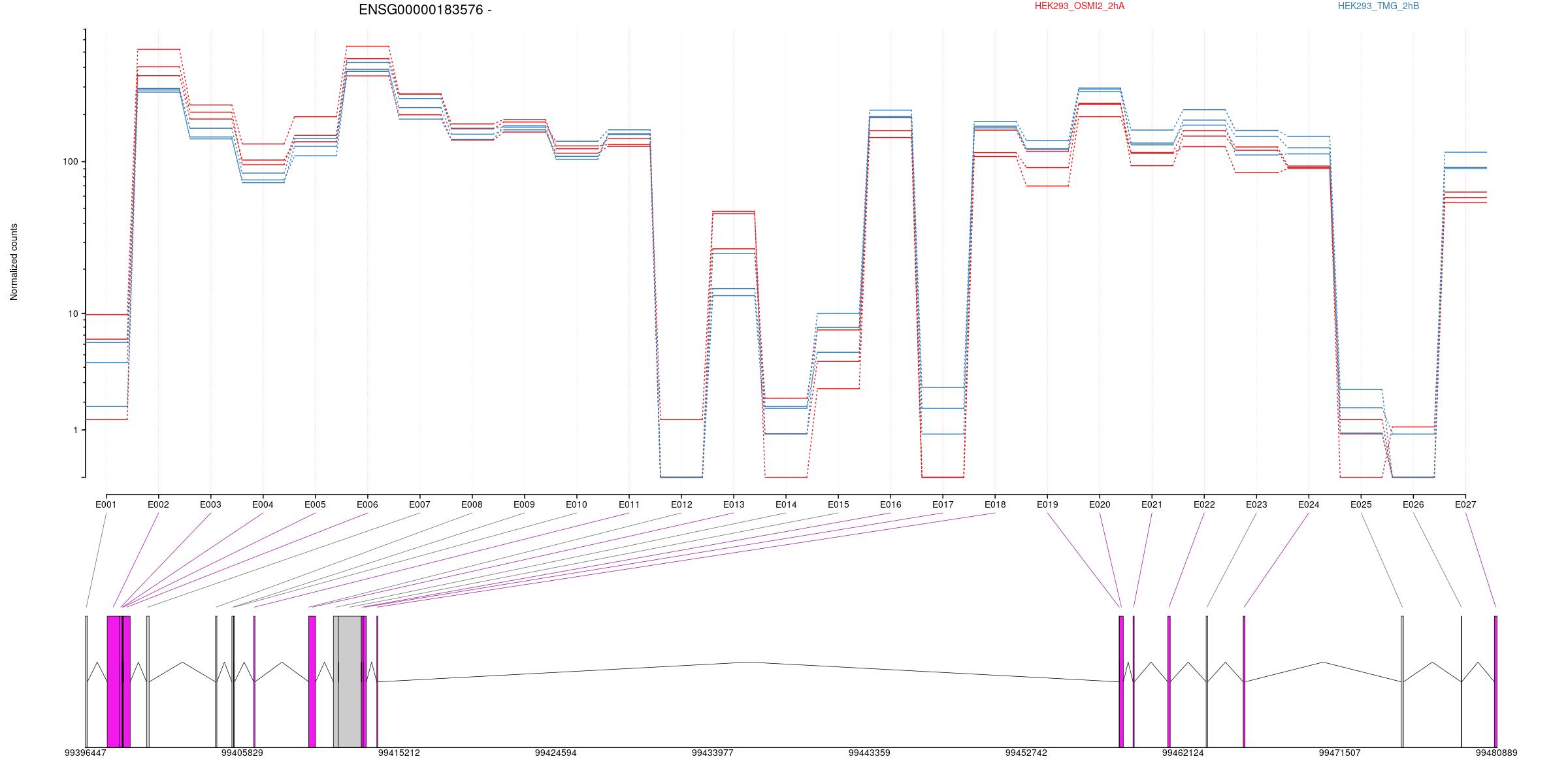The width and height of the screenshot is (1568, 784).
Task: Click genomic coordinate 99405829
Action: (242, 753)
